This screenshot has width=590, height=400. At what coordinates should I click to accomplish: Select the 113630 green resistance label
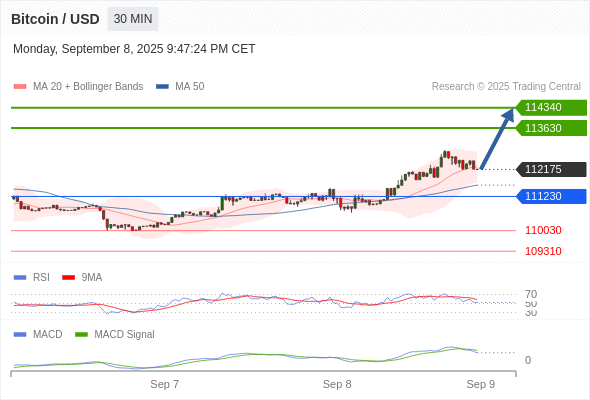click(551, 128)
